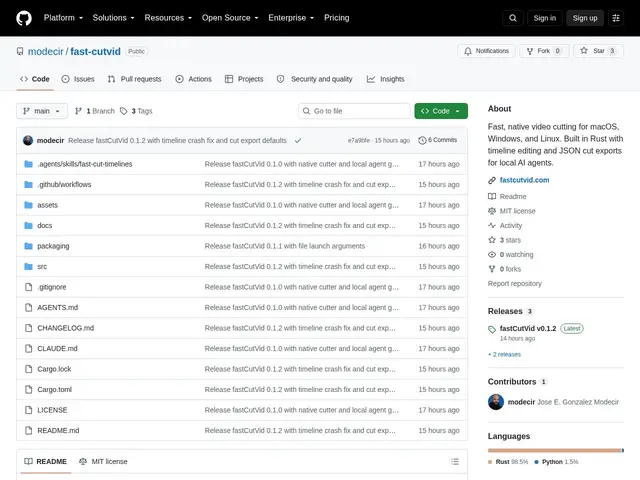Viewport: 640px width, 480px height.
Task: Open the CHANGELOG.md file
Action: [65, 328]
